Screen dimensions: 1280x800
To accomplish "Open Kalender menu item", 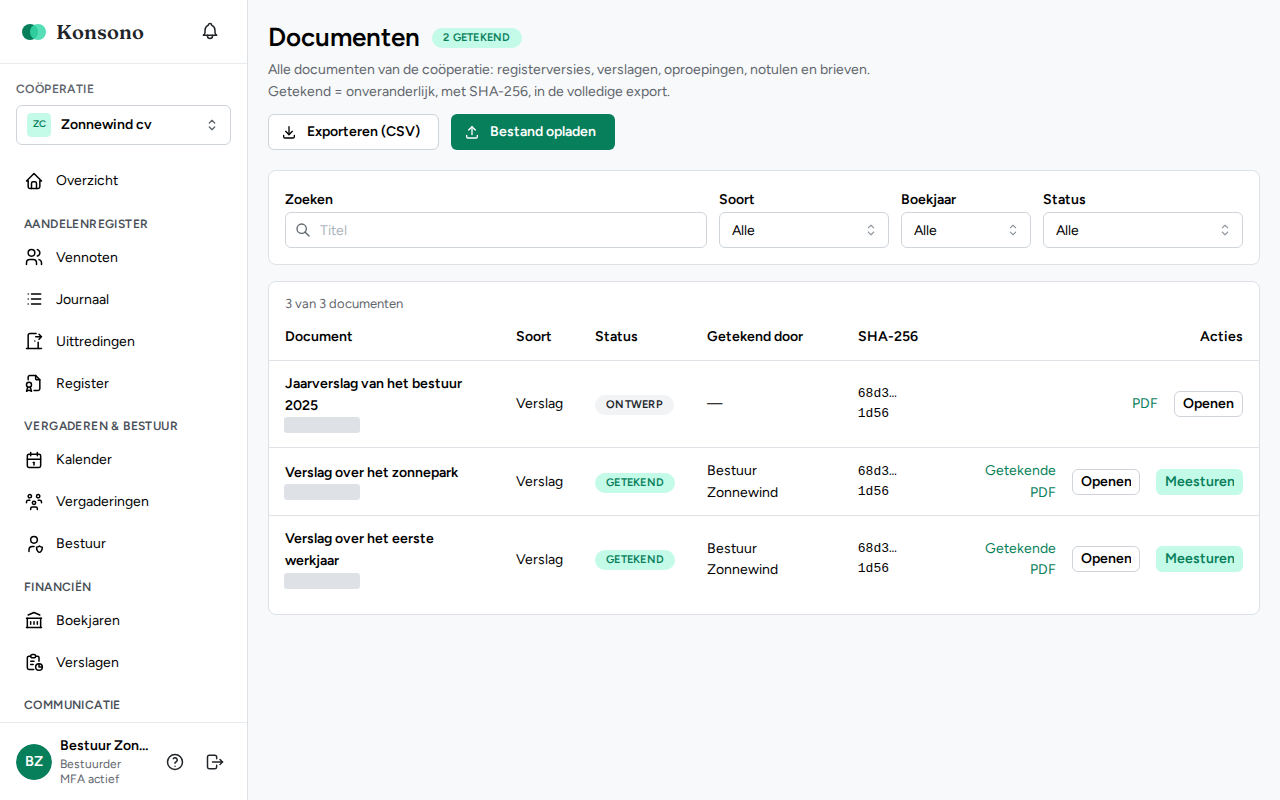I will tap(123, 460).
